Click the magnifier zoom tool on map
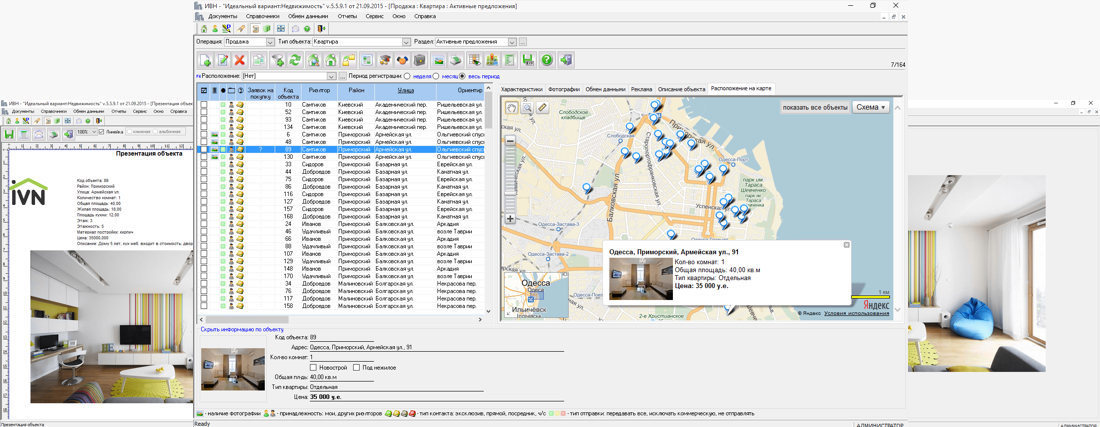This screenshot has width=1100, height=427. coord(526,107)
